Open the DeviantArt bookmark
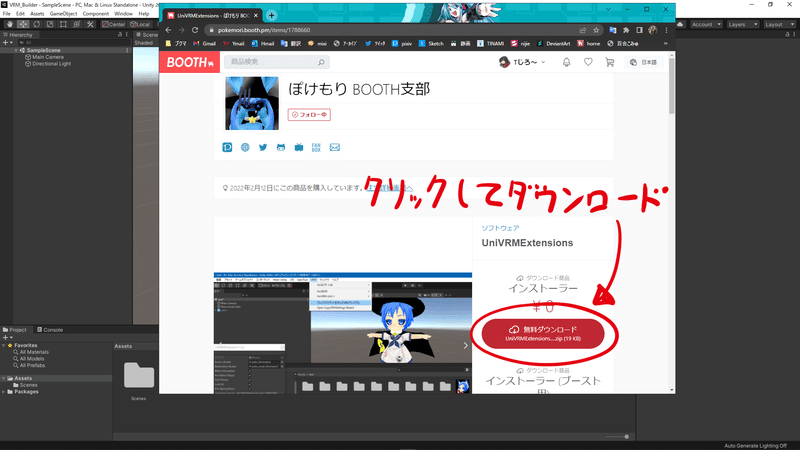 tap(554, 44)
